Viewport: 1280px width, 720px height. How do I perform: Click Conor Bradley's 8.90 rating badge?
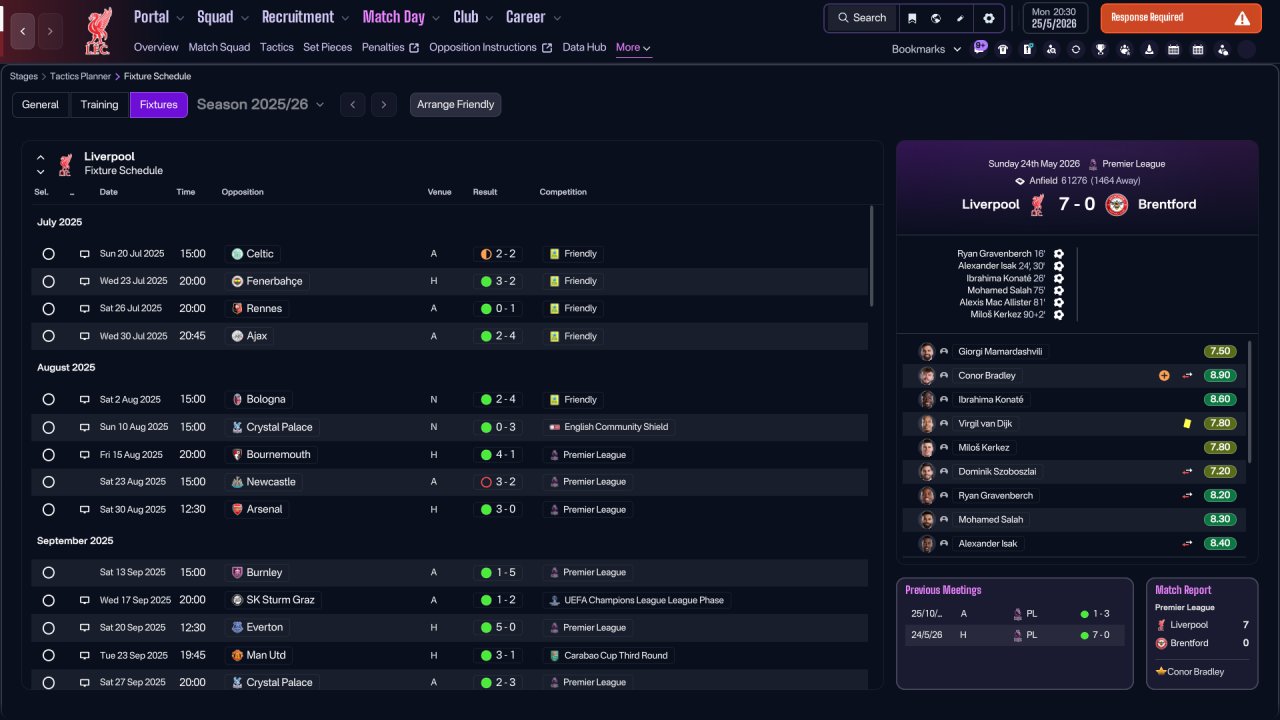click(x=1220, y=376)
